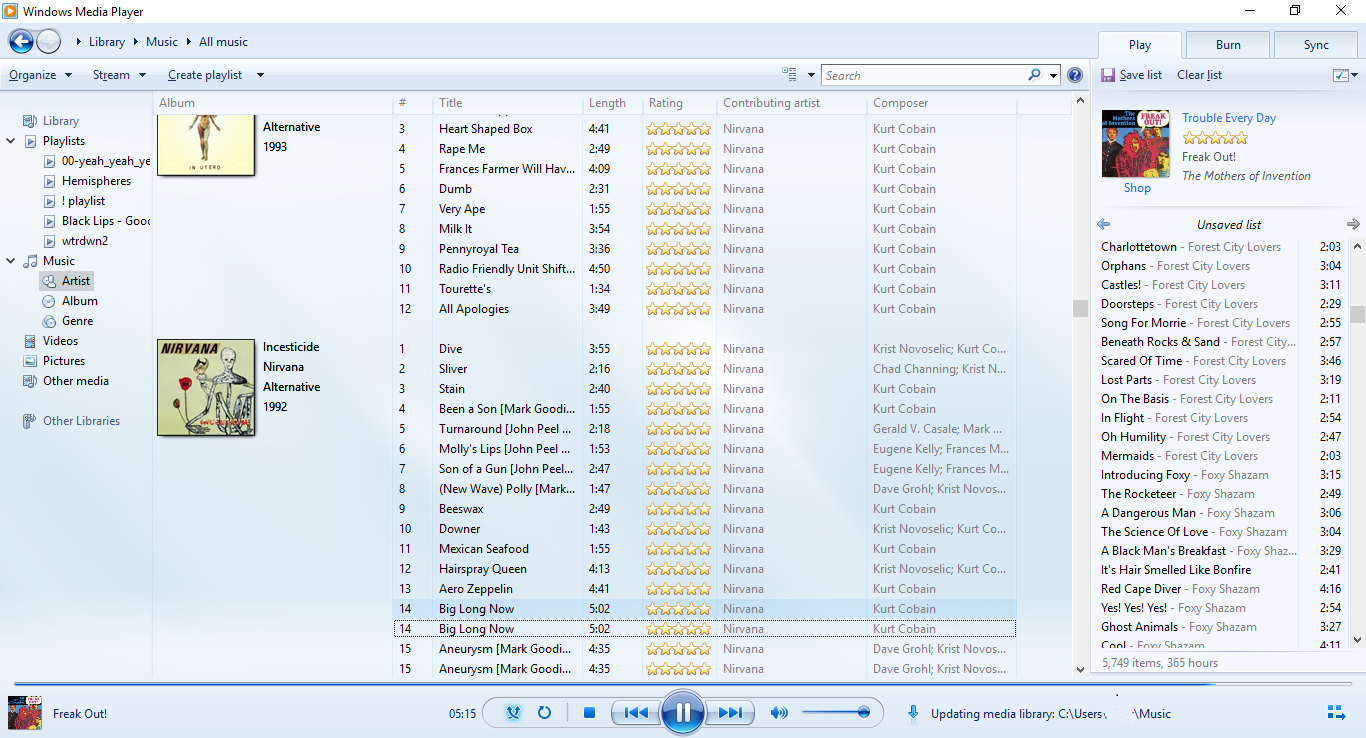Image resolution: width=1366 pixels, height=738 pixels.
Task: Click the Freak Out! album art in list pane
Action: [1135, 144]
